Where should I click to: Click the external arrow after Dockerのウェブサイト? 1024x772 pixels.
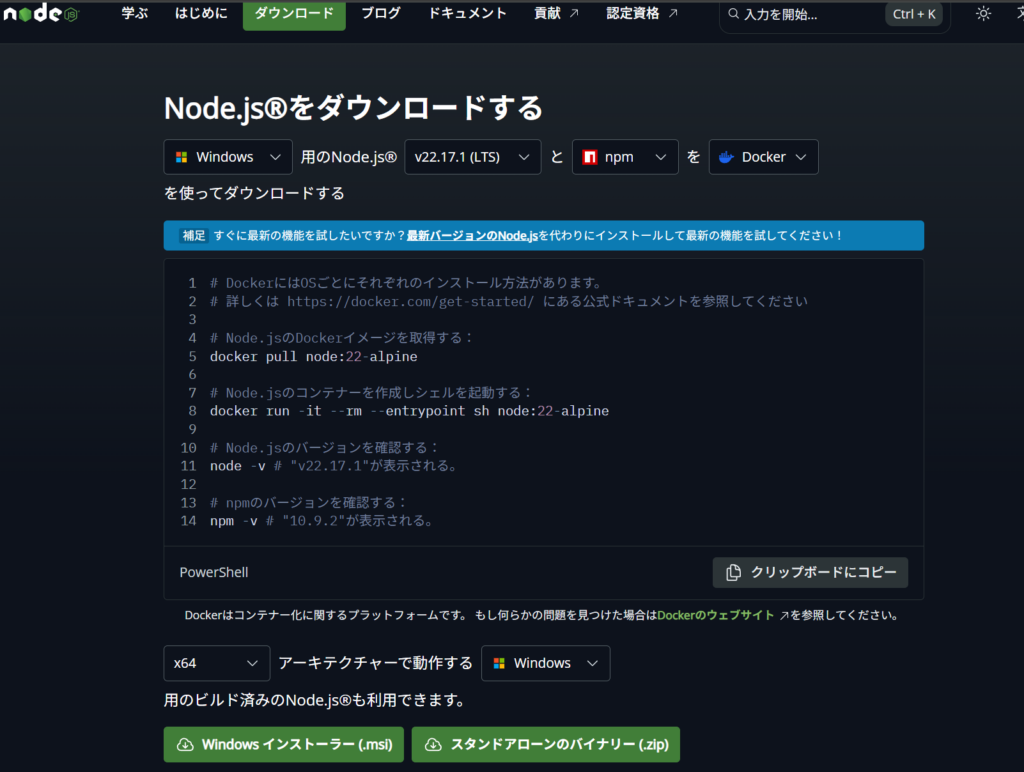pos(783,615)
